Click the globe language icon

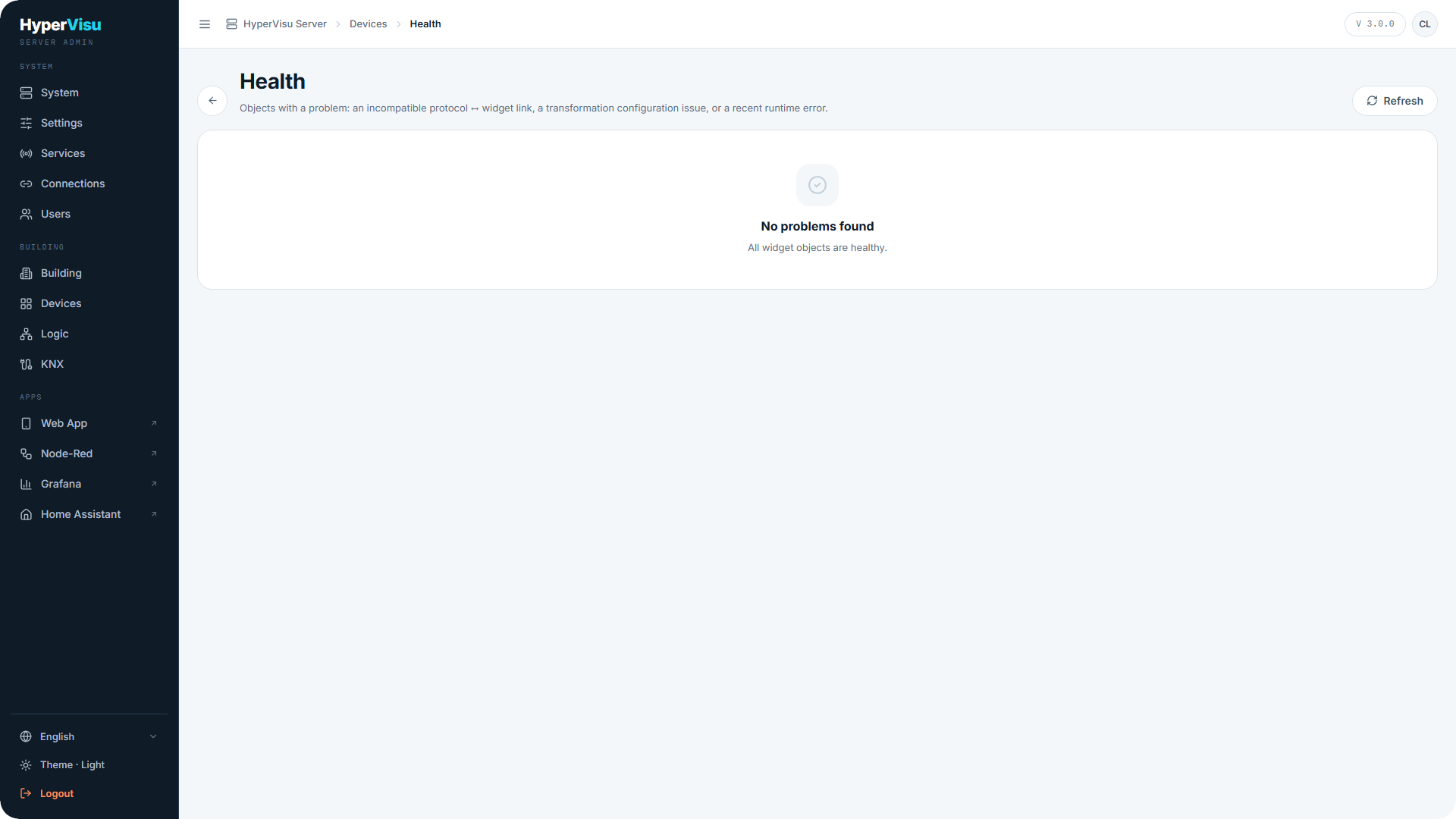pos(26,736)
